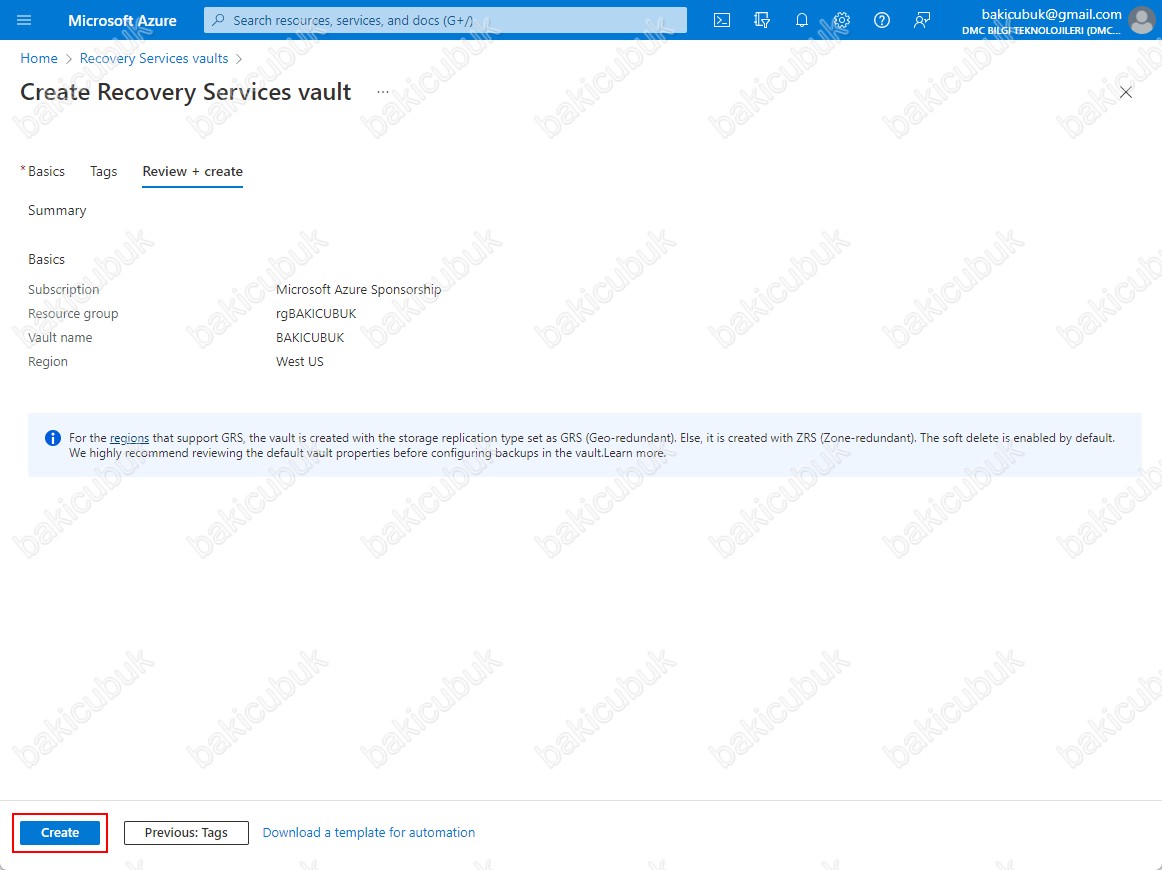Click the Create Recovery Services vault page title
This screenshot has height=870, width=1162.
(186, 92)
